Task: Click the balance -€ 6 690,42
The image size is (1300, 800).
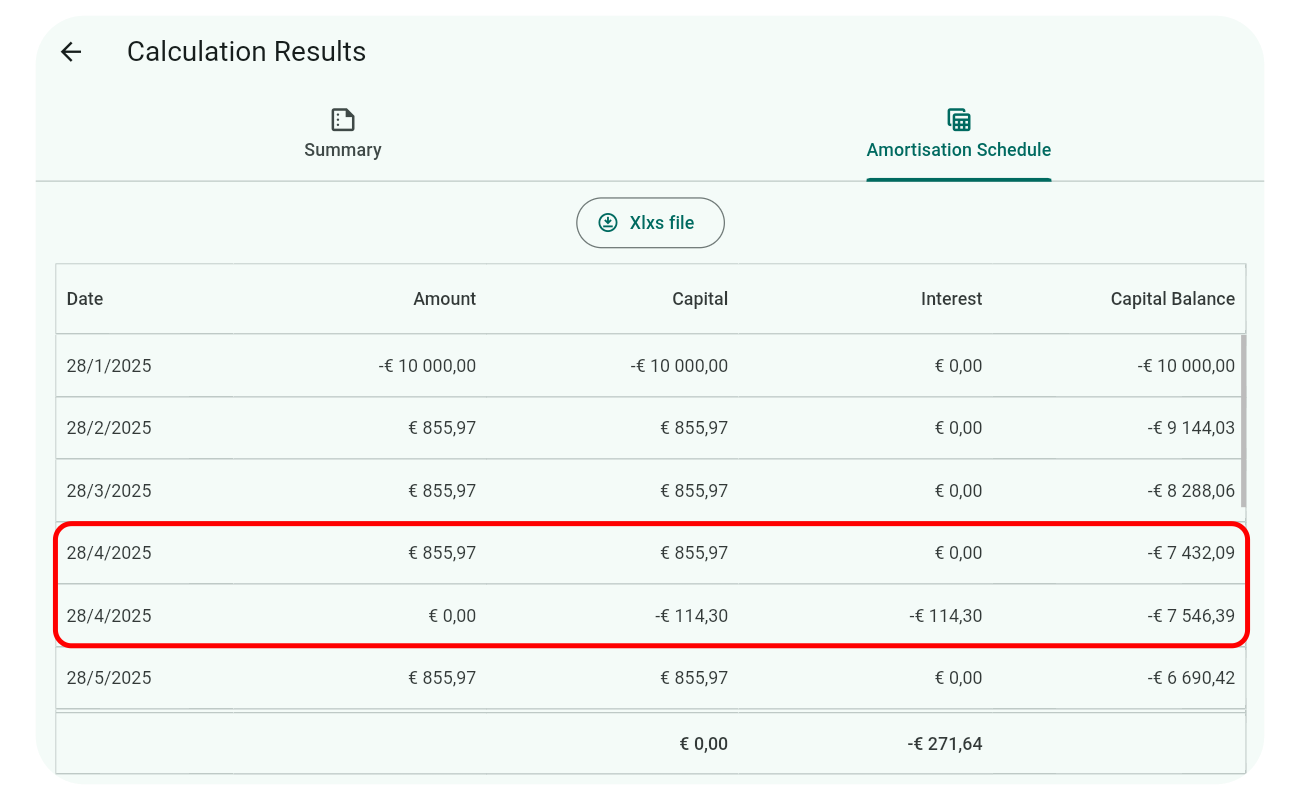Action: (1191, 678)
